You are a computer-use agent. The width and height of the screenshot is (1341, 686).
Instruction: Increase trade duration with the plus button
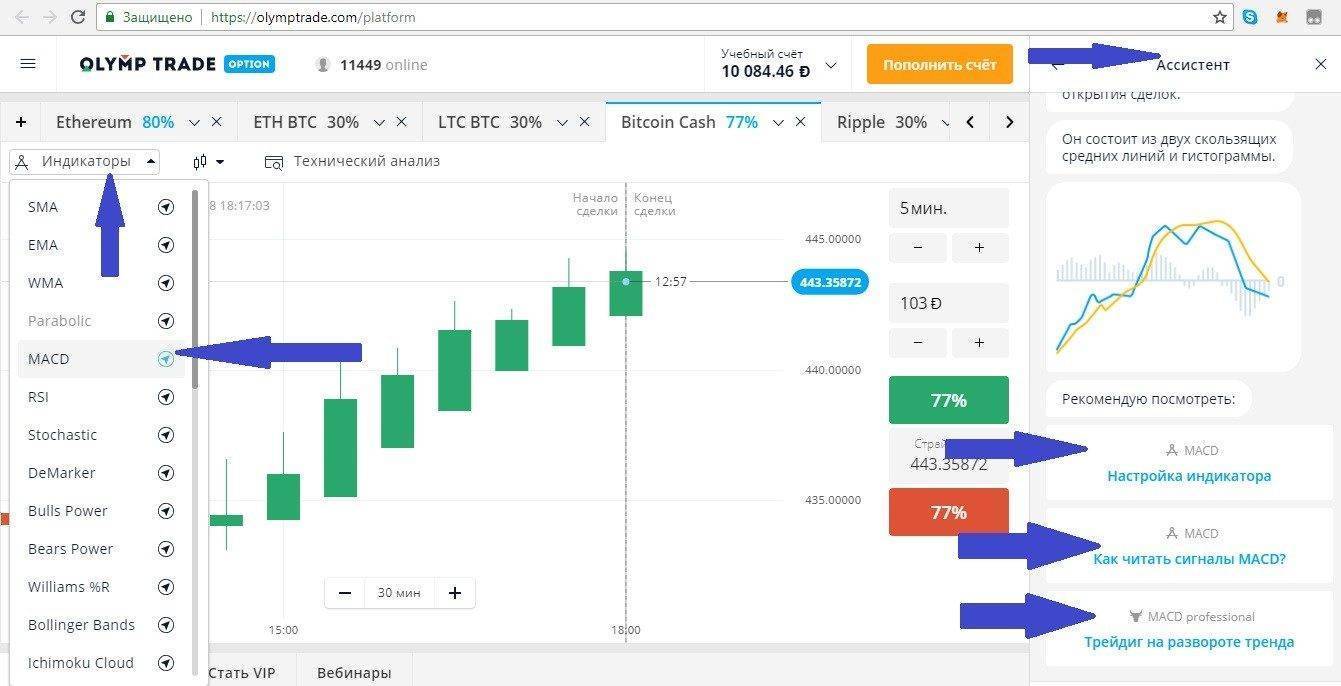coord(979,248)
